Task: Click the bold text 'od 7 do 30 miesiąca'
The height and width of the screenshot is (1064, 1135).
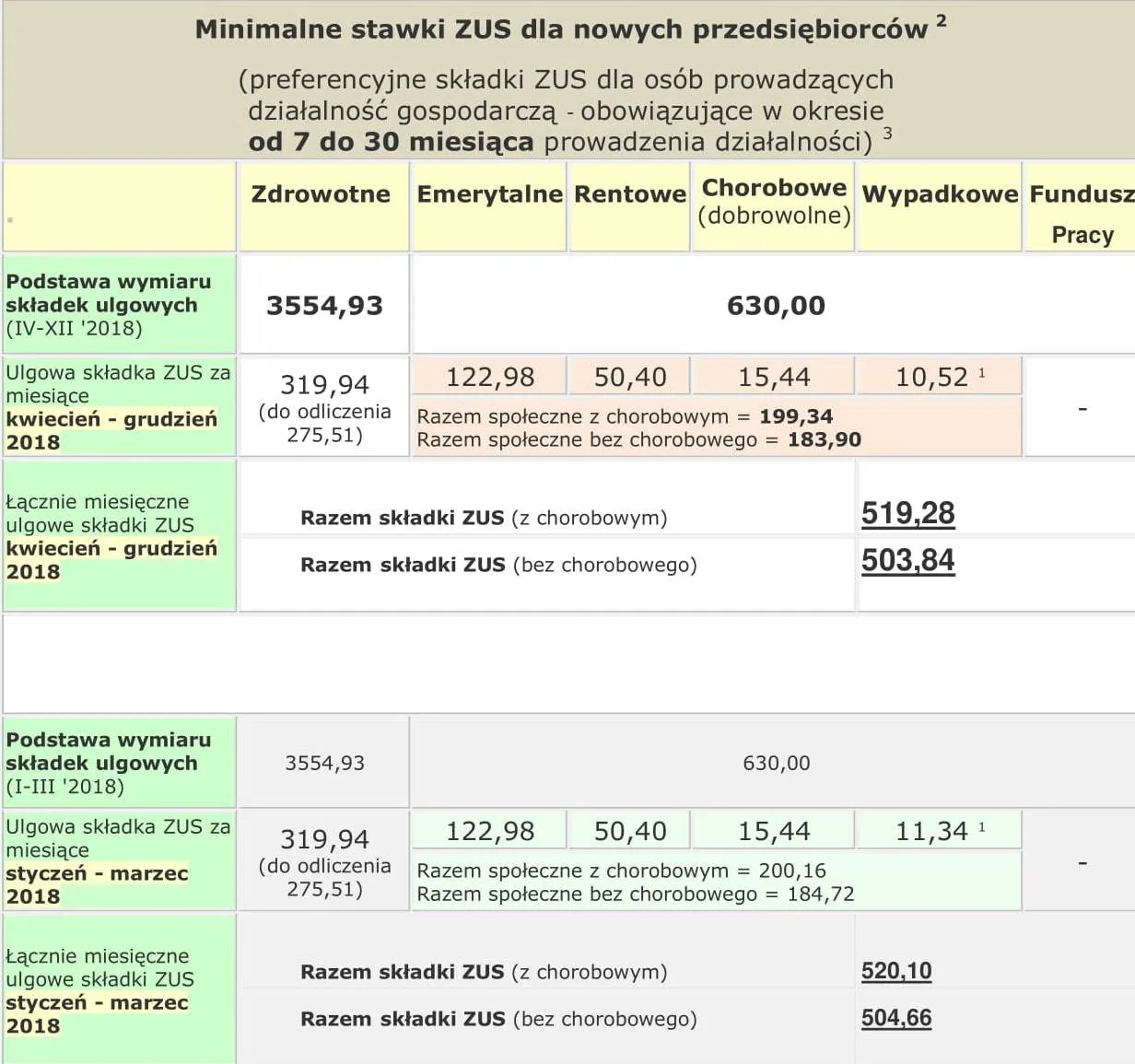Action: (x=391, y=142)
